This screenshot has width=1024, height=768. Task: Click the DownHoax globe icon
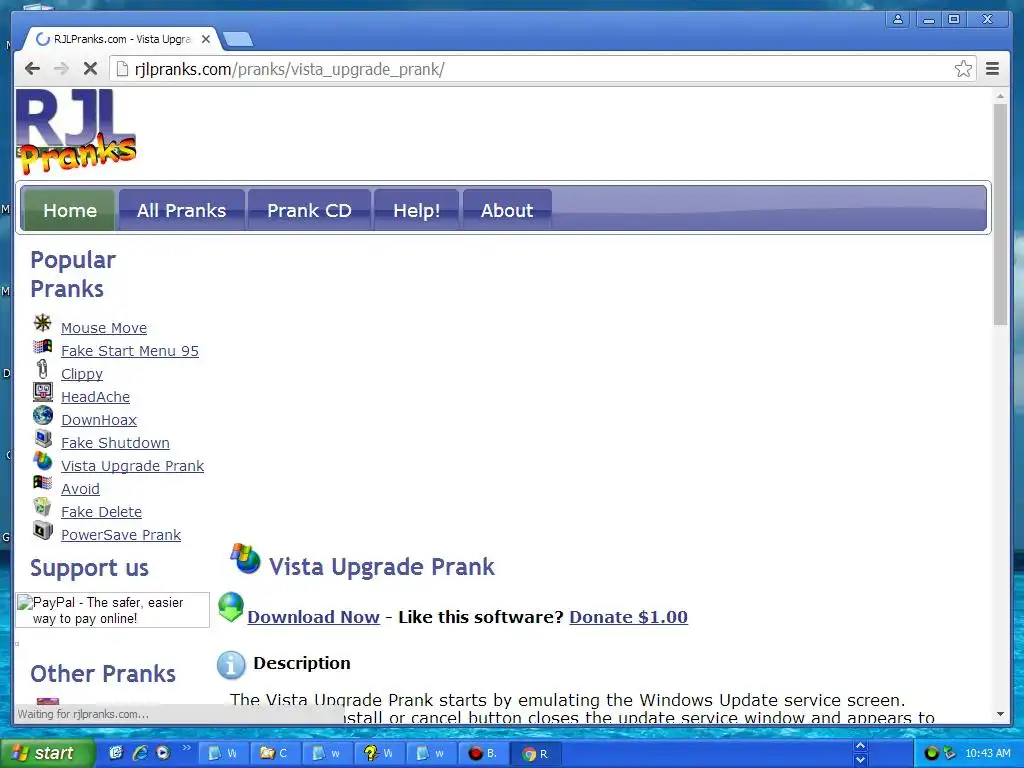[x=42, y=415]
